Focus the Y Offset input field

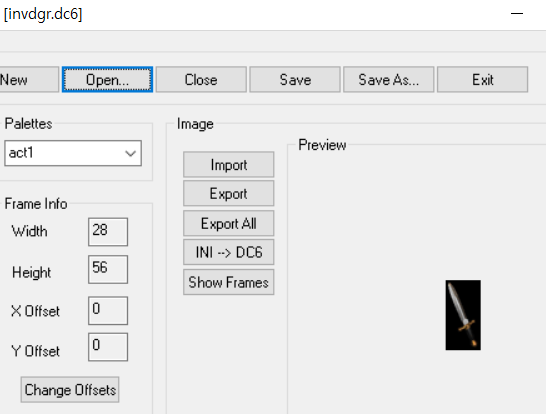coord(108,347)
